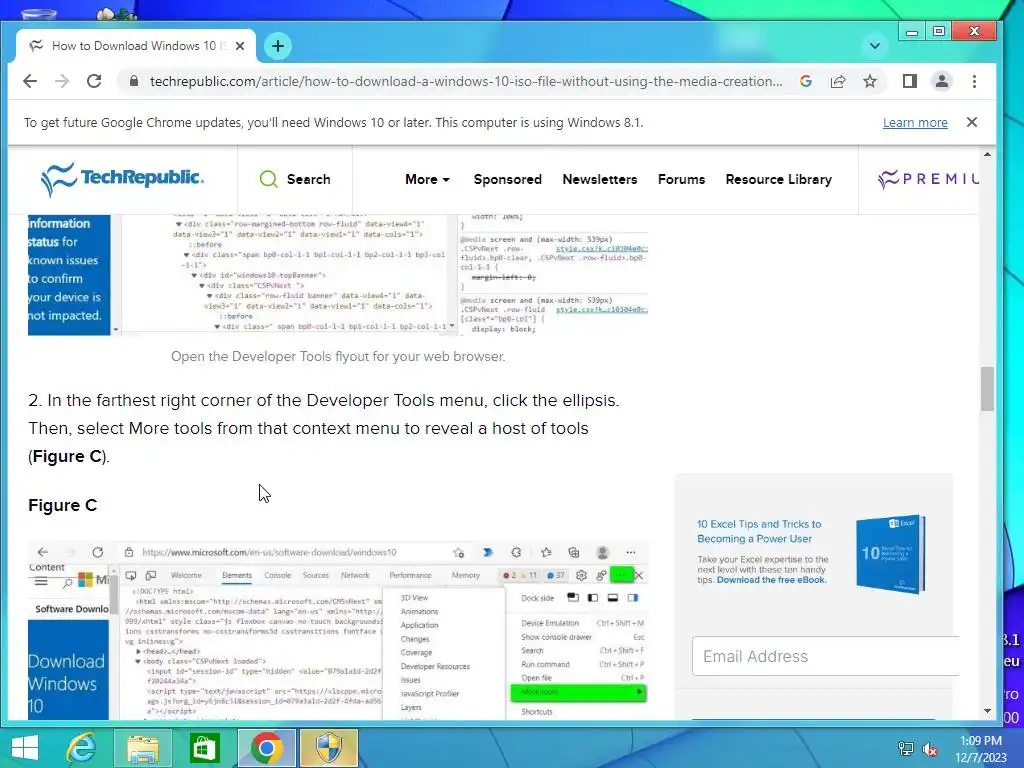The image size is (1024, 768).
Task: Open the Resource Library
Action: click(x=778, y=179)
